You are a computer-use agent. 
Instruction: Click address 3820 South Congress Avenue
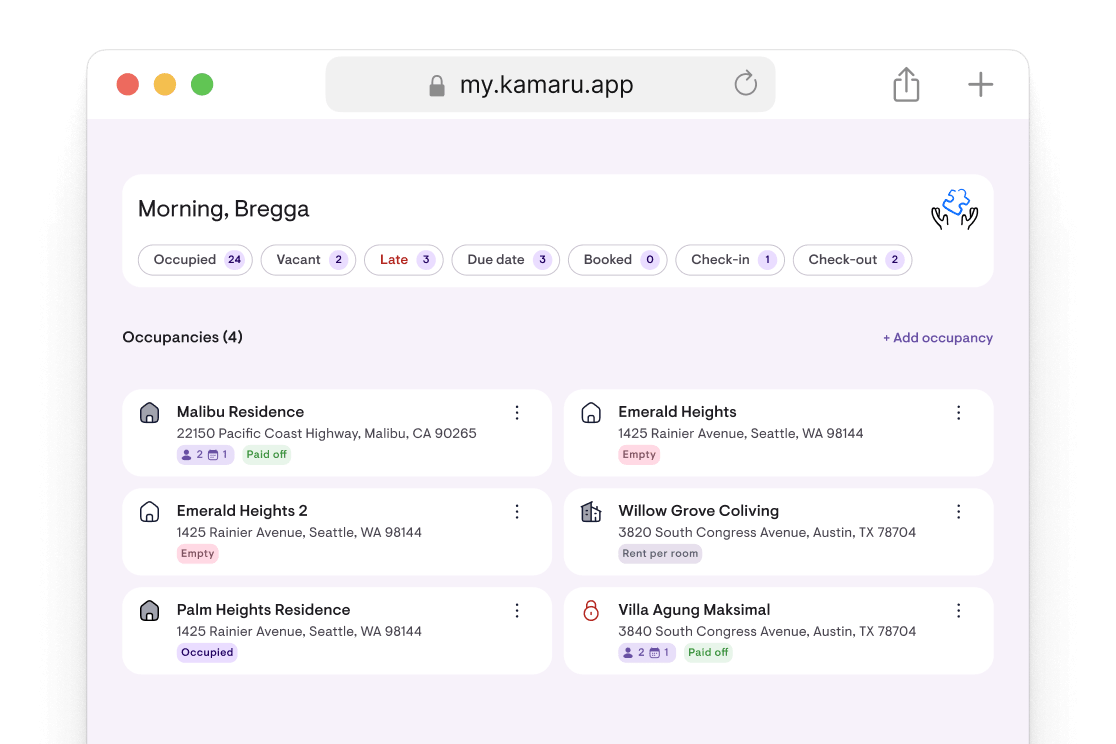click(x=767, y=532)
